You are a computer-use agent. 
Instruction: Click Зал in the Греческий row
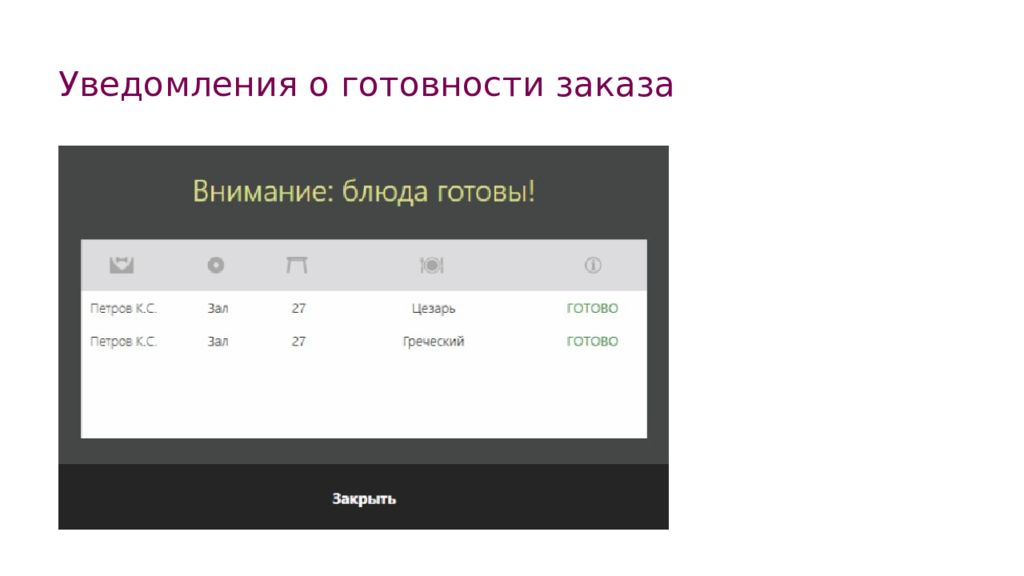[x=217, y=341]
